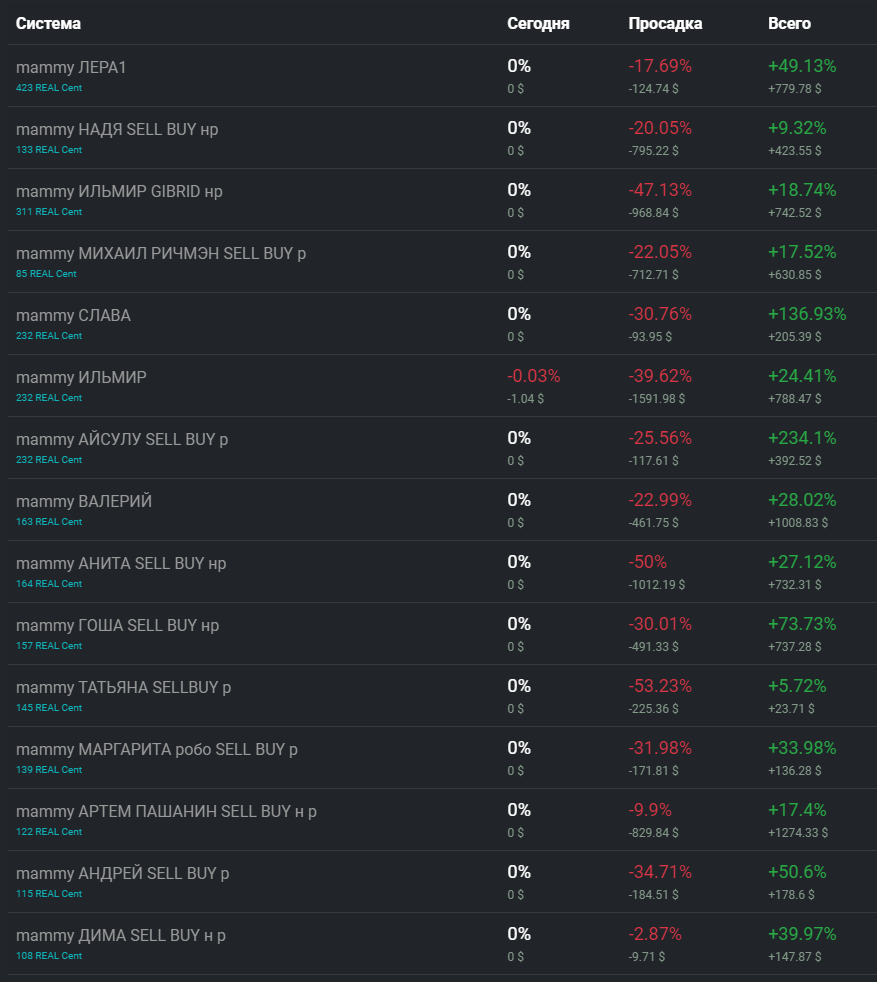Select the mammy ВАЛЕРИЙ system
The image size is (877, 982).
pos(84,501)
